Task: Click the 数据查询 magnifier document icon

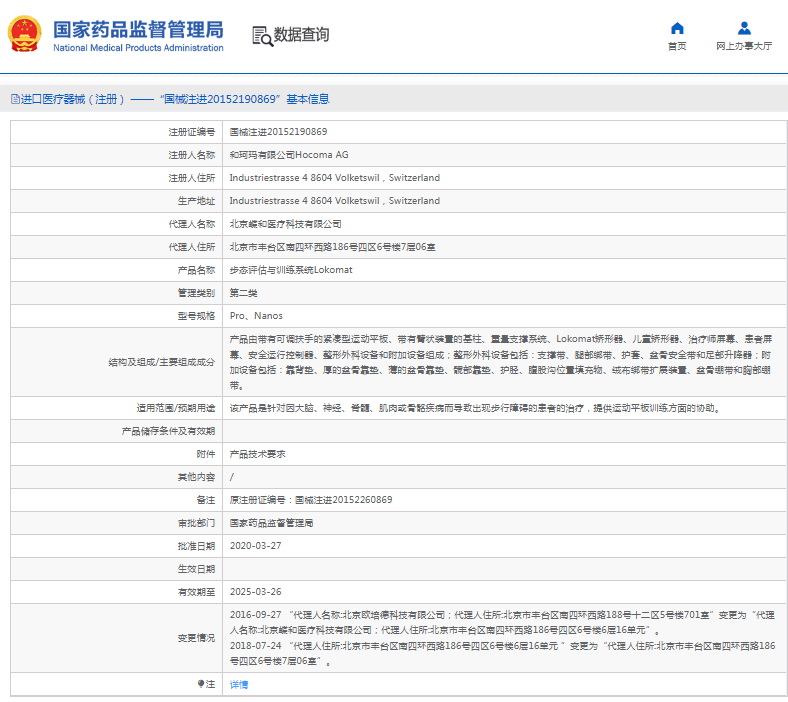Action: click(x=262, y=36)
